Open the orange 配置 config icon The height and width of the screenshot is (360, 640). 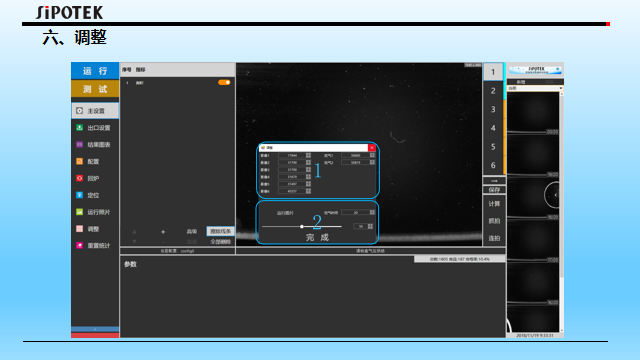(80, 161)
